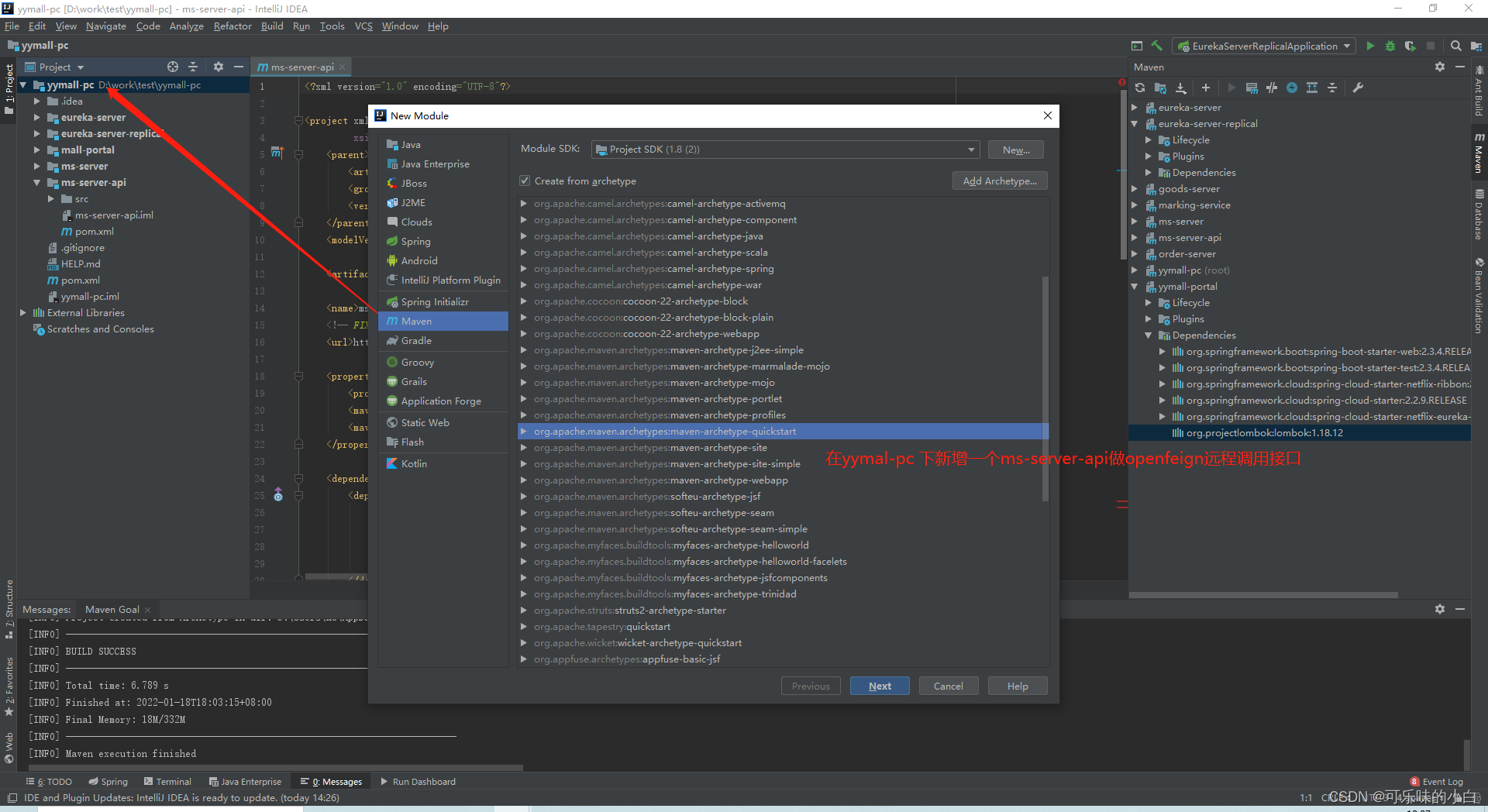Expand maven-archetype-quickstart archetype

click(x=524, y=432)
